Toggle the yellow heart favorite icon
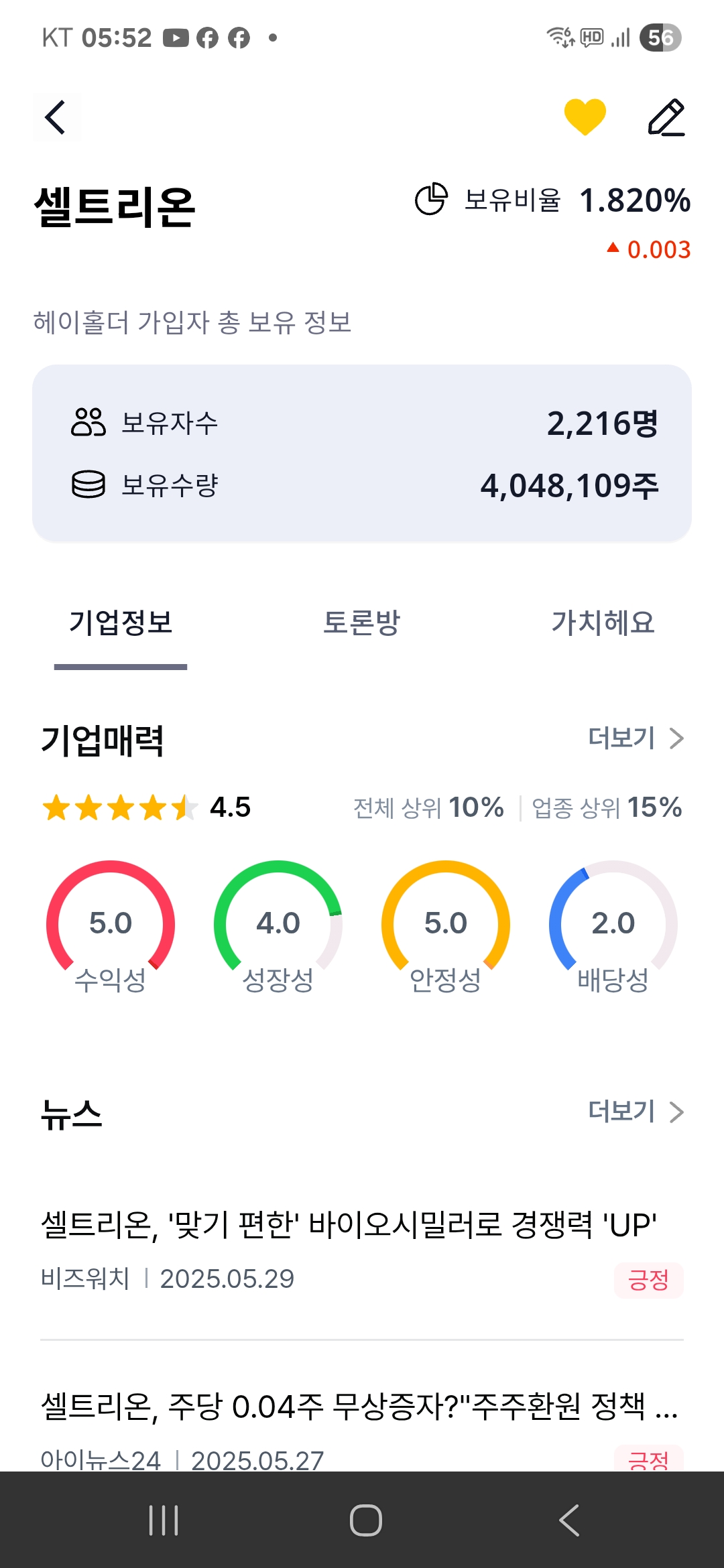 click(585, 117)
